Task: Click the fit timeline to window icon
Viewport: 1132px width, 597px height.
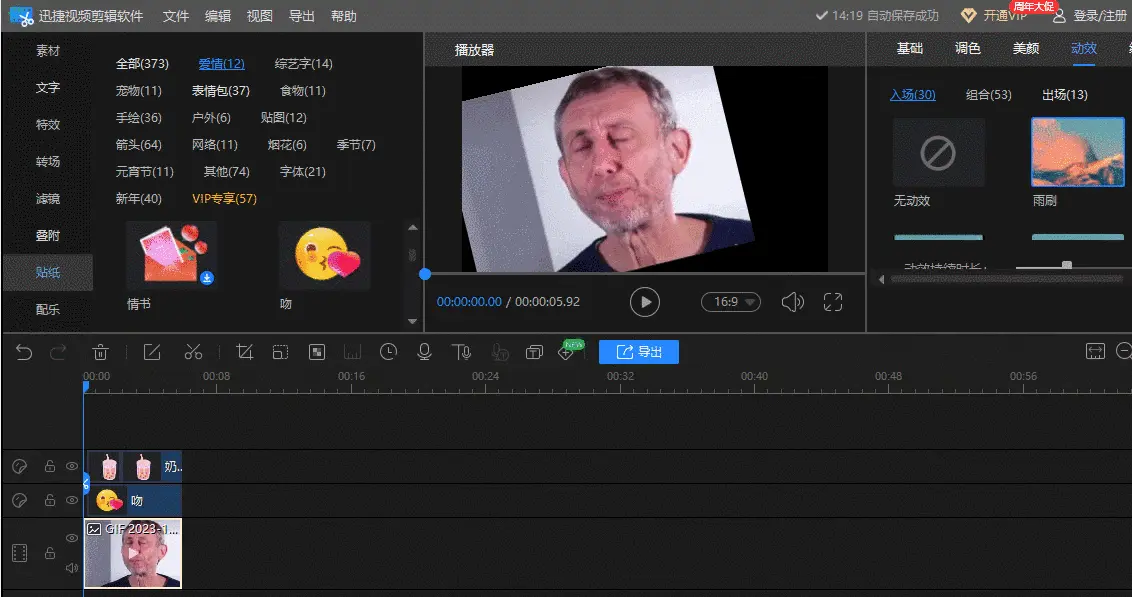Action: [1095, 352]
